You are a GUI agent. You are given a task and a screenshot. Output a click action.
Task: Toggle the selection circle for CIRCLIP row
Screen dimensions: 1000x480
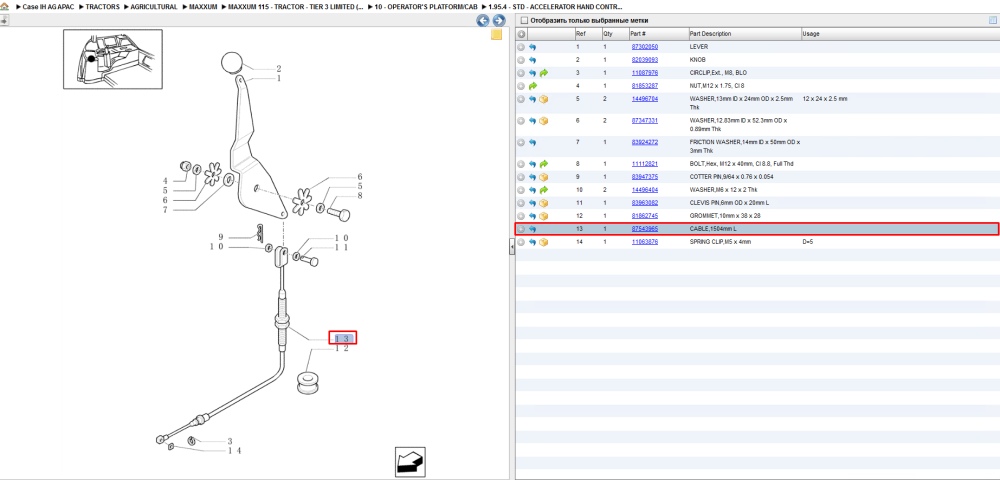point(521,73)
